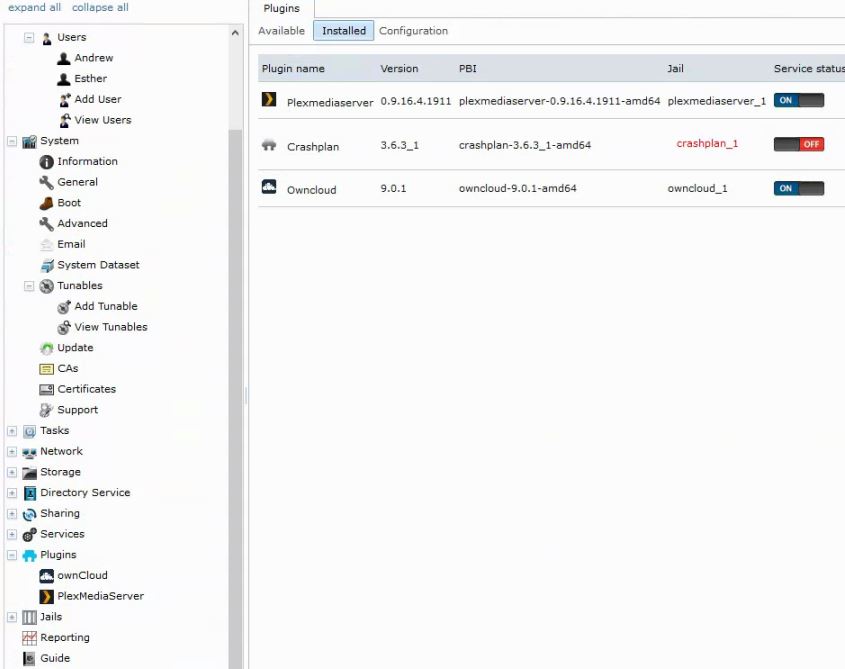Turn off the Owncloud service switch
This screenshot has width=845, height=669.
tap(799, 188)
